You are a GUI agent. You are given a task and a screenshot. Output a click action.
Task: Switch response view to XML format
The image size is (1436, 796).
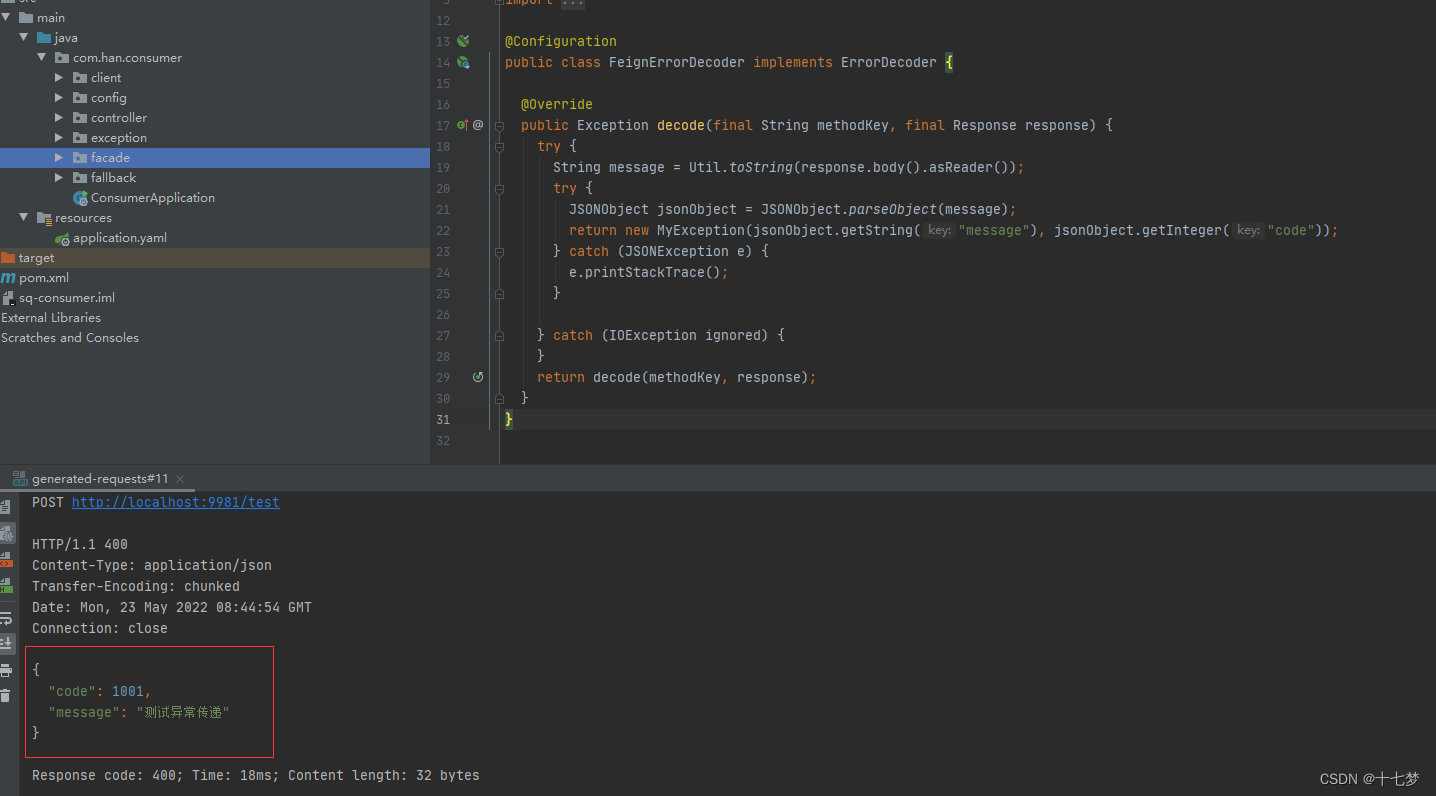pos(6,559)
